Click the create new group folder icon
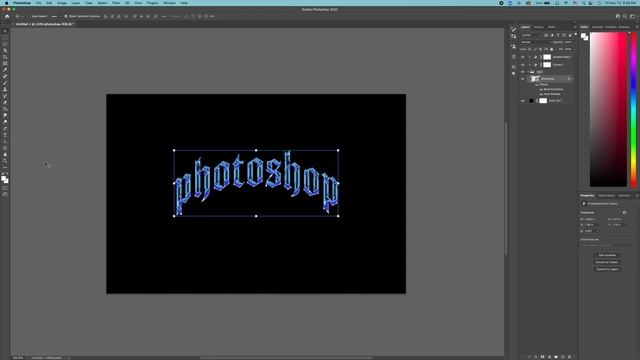 click(556, 357)
